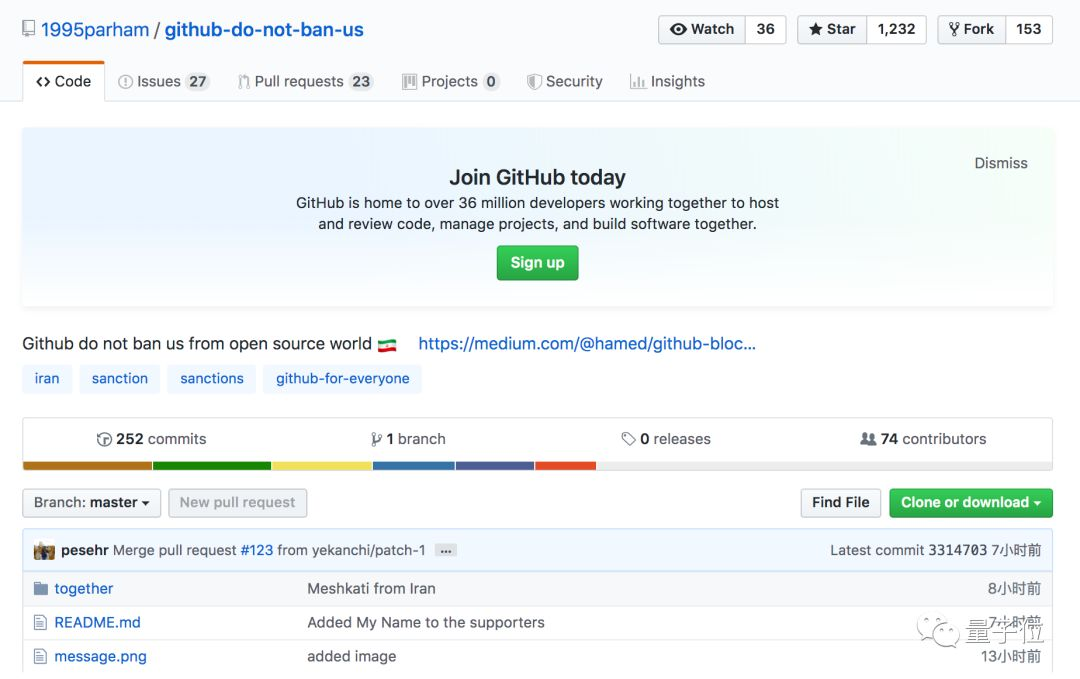Expand the commit message ellipsis
This screenshot has width=1080, height=679.
tap(446, 551)
